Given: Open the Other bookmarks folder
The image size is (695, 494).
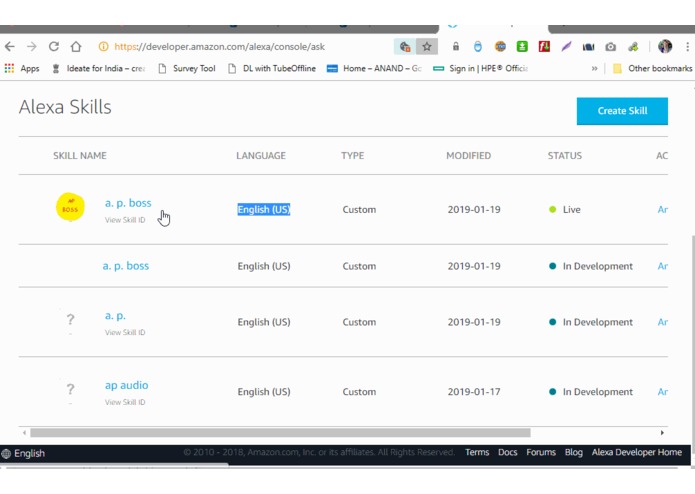Looking at the screenshot, I should [652, 69].
